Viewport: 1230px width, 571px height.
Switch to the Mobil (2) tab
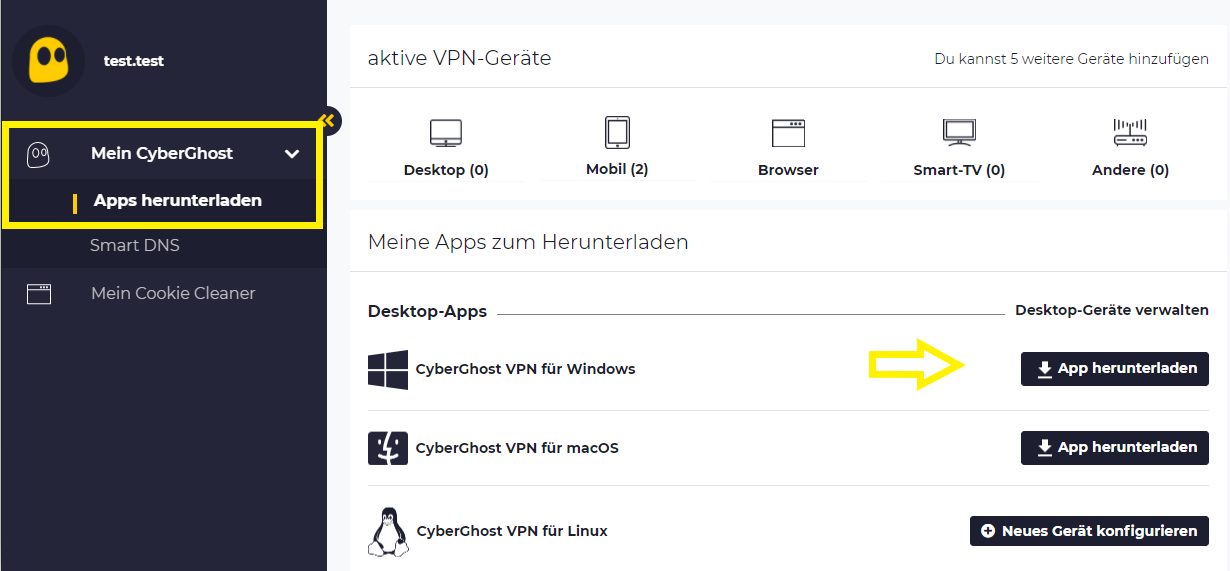tap(617, 169)
